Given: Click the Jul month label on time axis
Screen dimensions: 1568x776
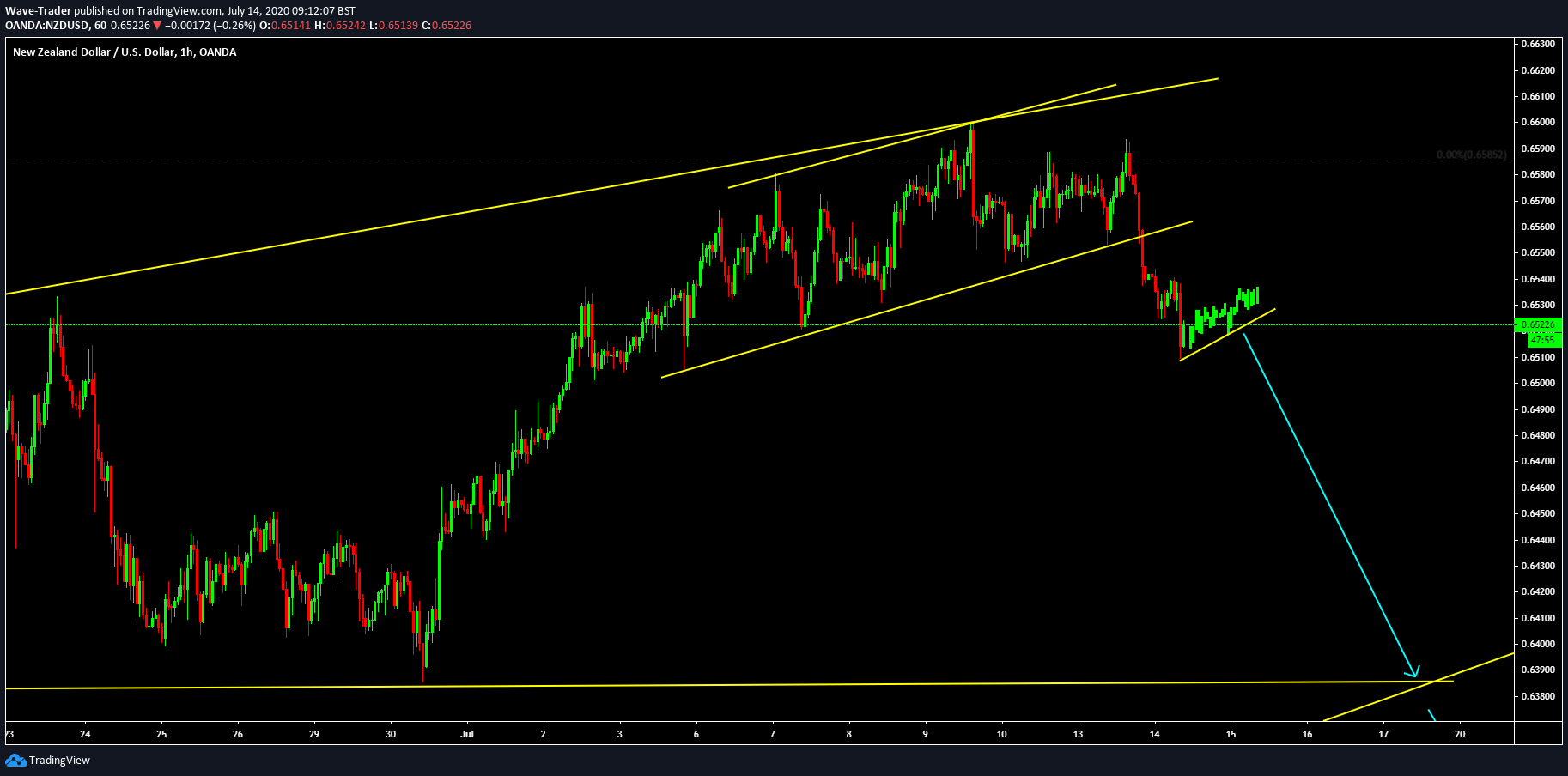Looking at the screenshot, I should click(x=467, y=734).
